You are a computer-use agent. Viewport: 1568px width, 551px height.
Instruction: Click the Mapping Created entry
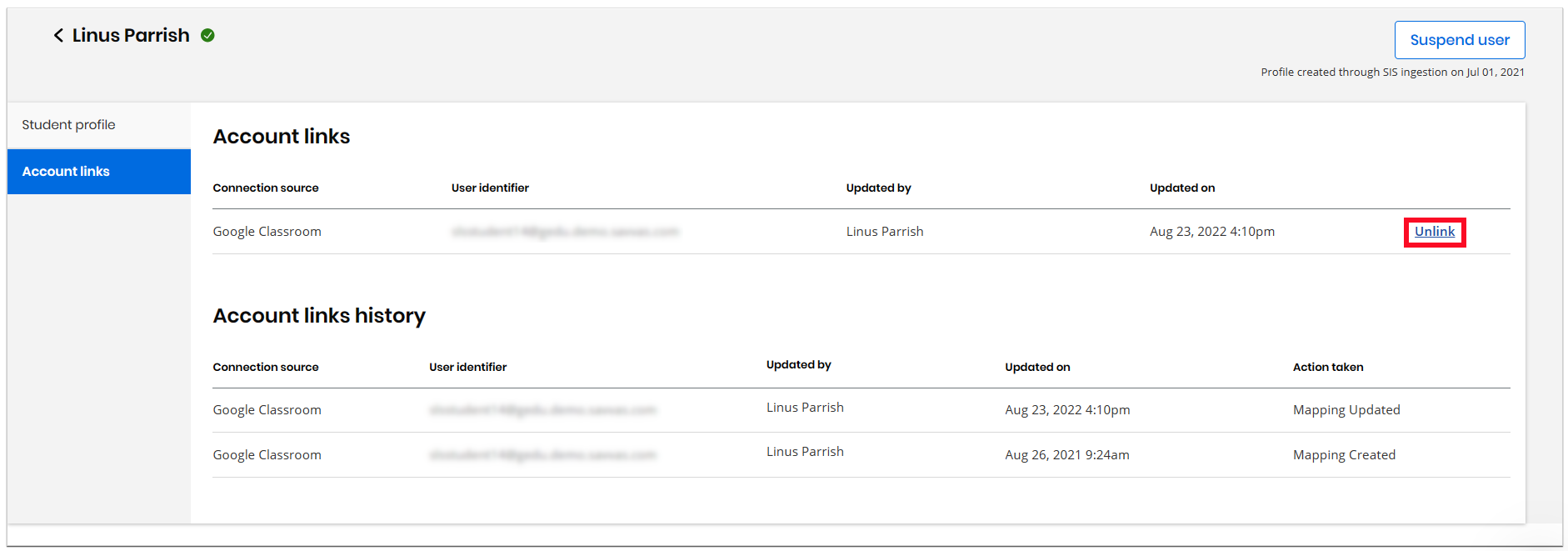tap(1344, 455)
